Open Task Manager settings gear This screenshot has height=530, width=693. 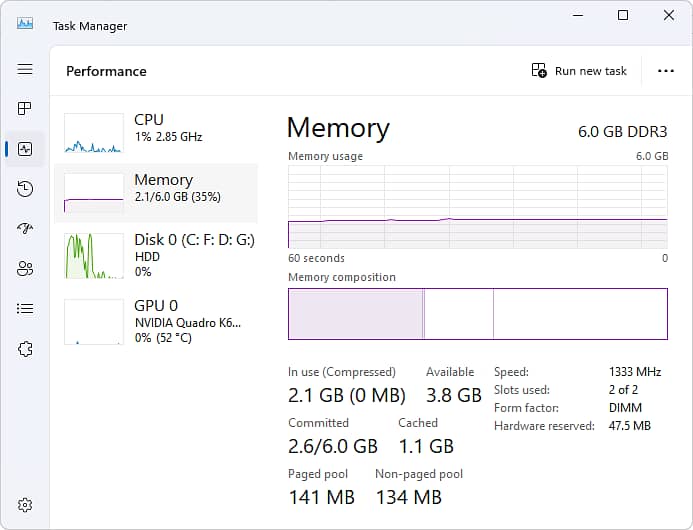pos(25,505)
